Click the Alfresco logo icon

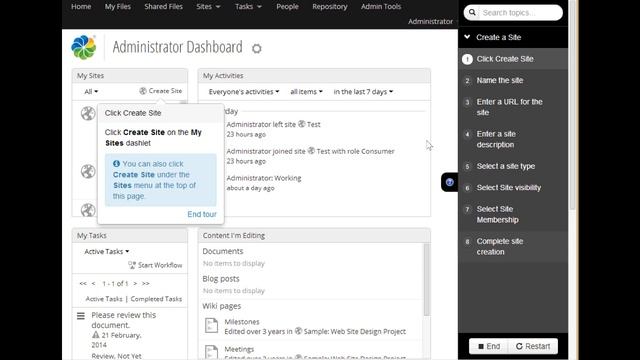click(84, 47)
